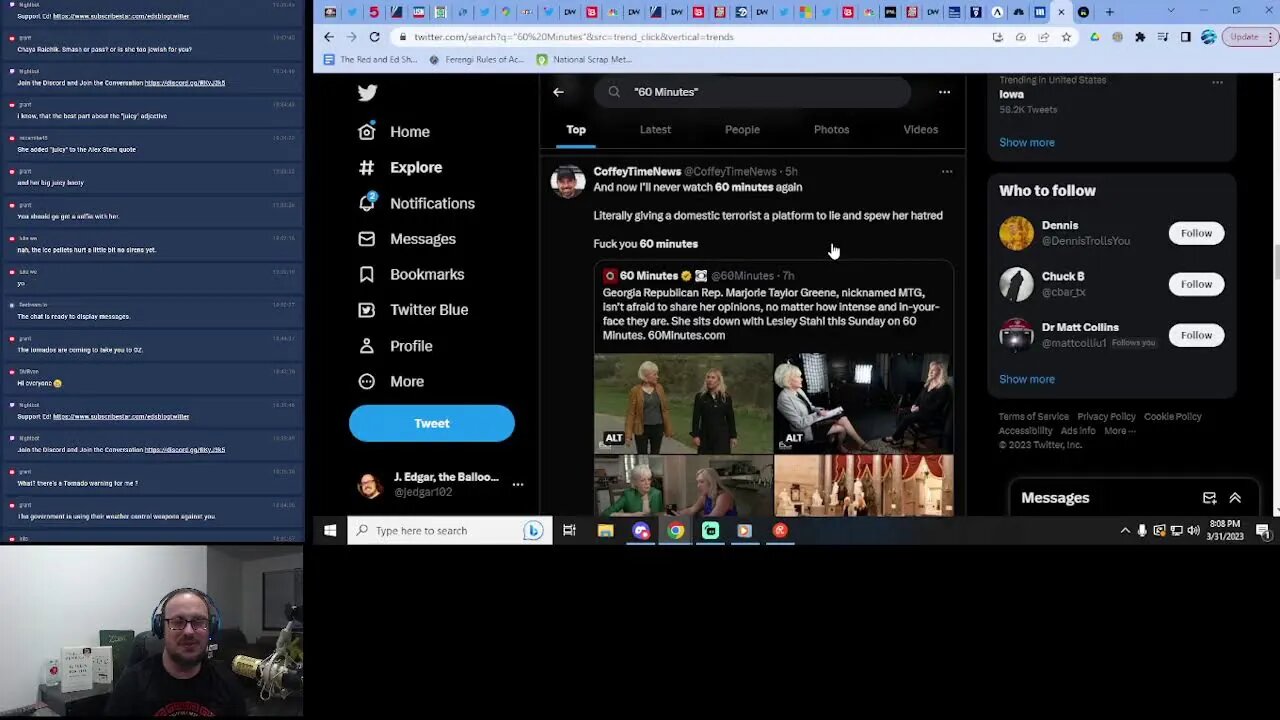Screen dimensions: 1280x720
Task: Open volume control in system tray
Action: [1193, 531]
